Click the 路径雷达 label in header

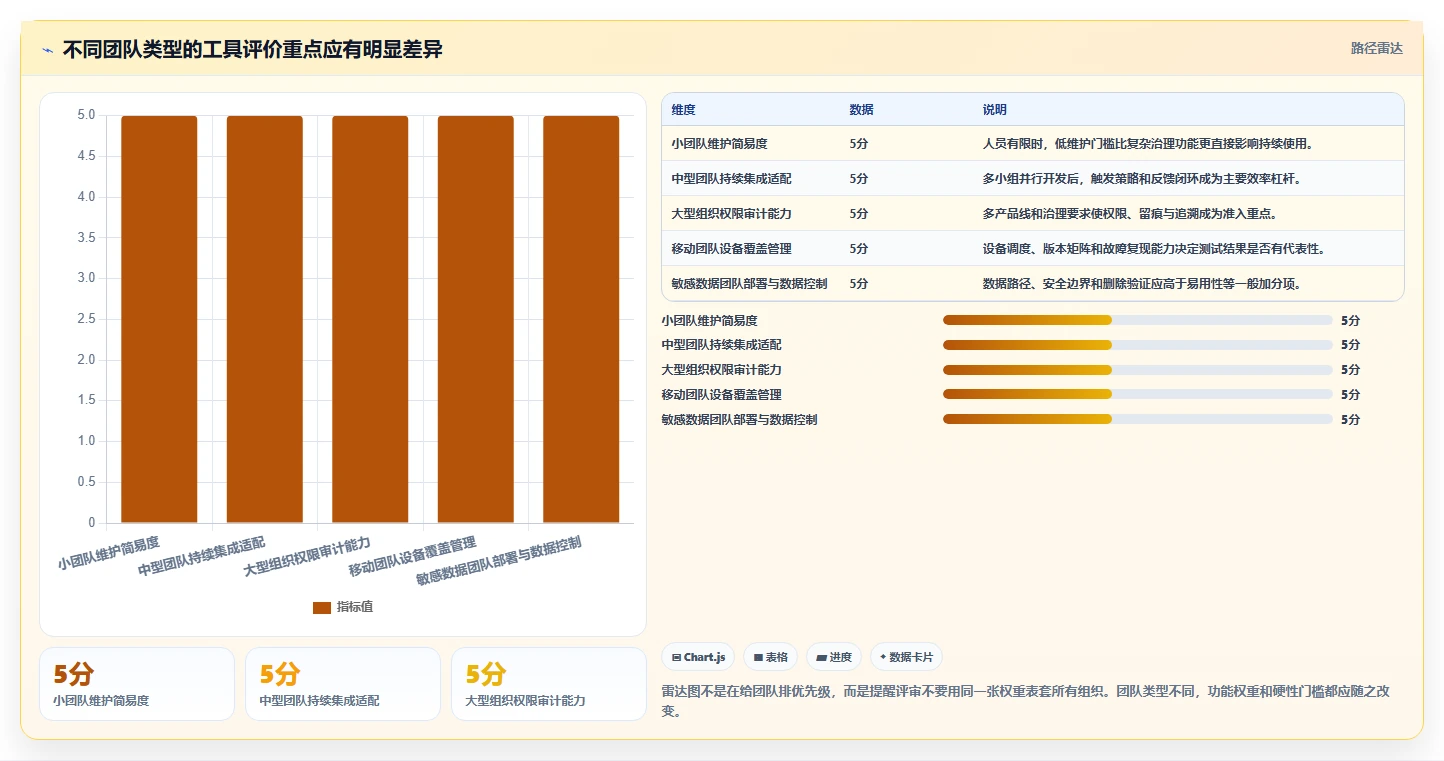(x=1376, y=48)
